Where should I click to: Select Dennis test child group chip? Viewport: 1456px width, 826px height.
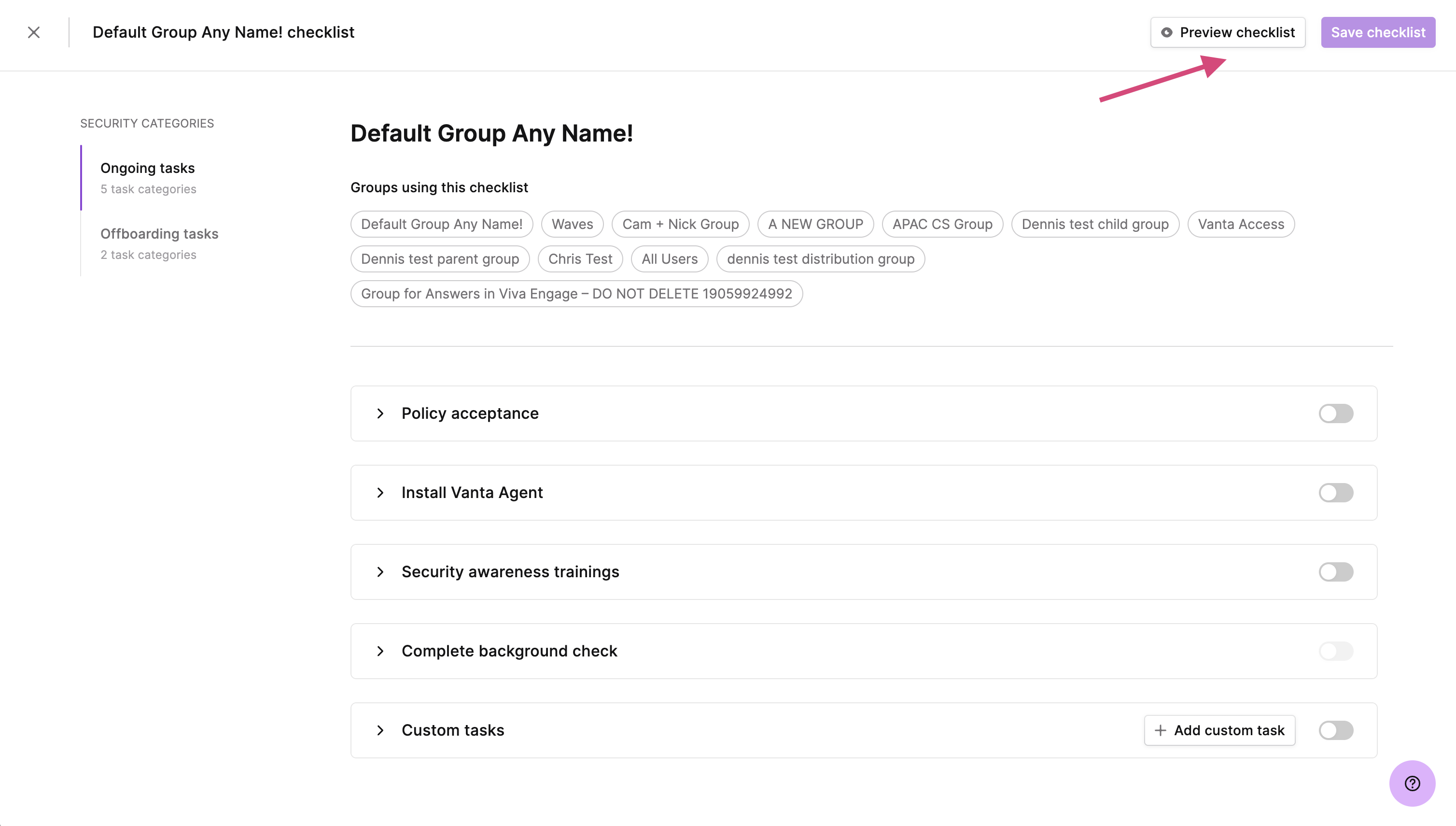(x=1095, y=224)
